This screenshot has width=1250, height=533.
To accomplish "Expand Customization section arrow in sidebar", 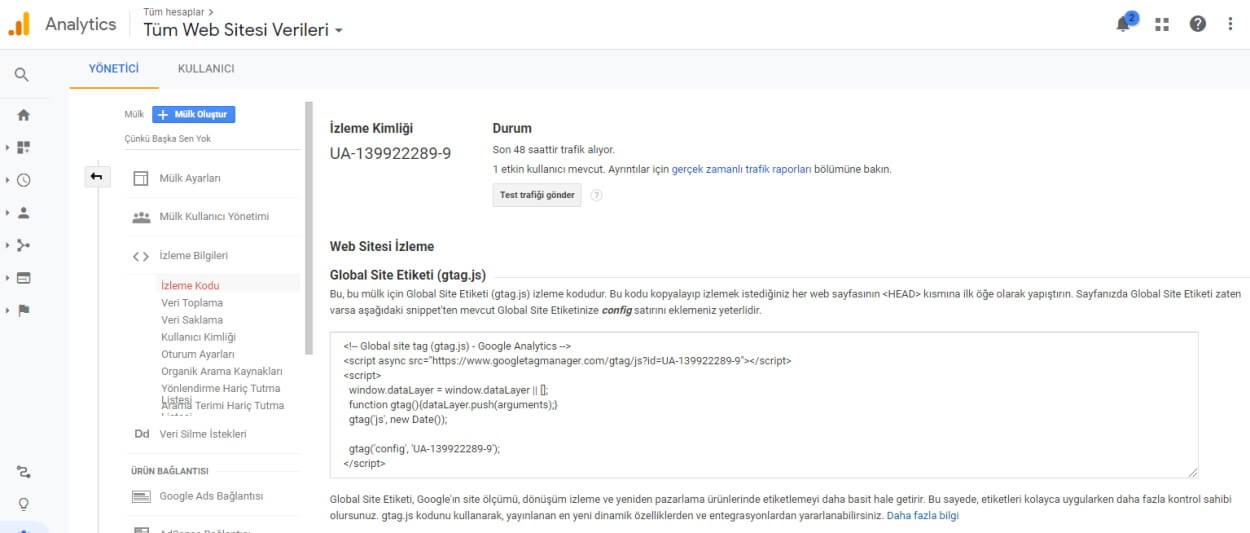I will (x=8, y=147).
